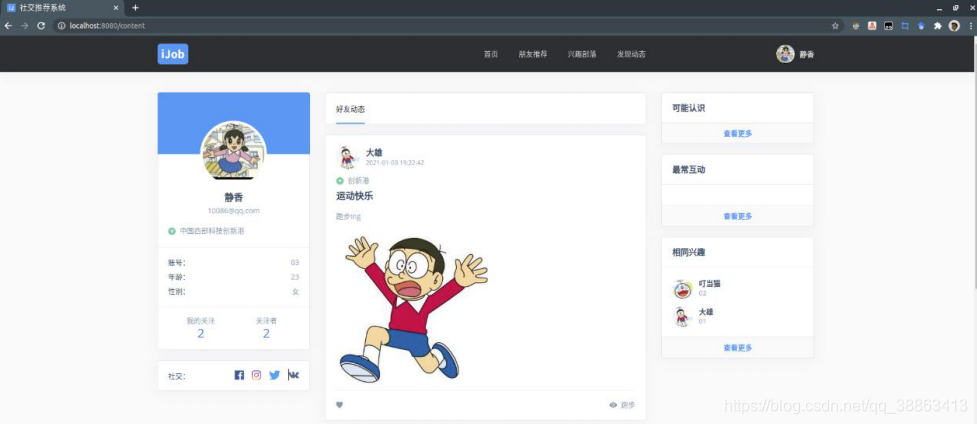
Task: Click the eye icon under the post
Action: [x=613, y=405]
